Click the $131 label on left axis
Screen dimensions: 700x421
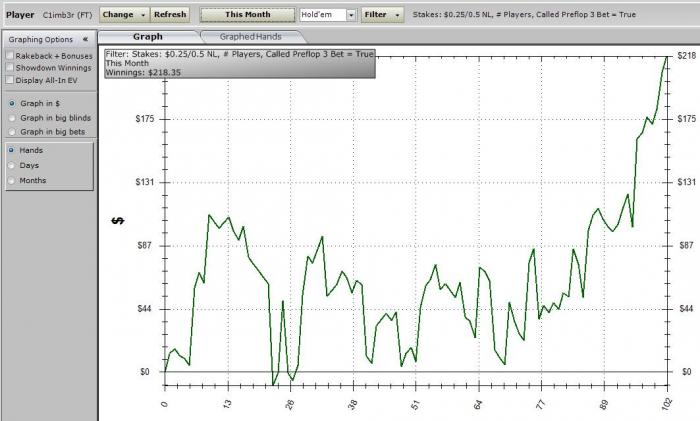coord(145,182)
